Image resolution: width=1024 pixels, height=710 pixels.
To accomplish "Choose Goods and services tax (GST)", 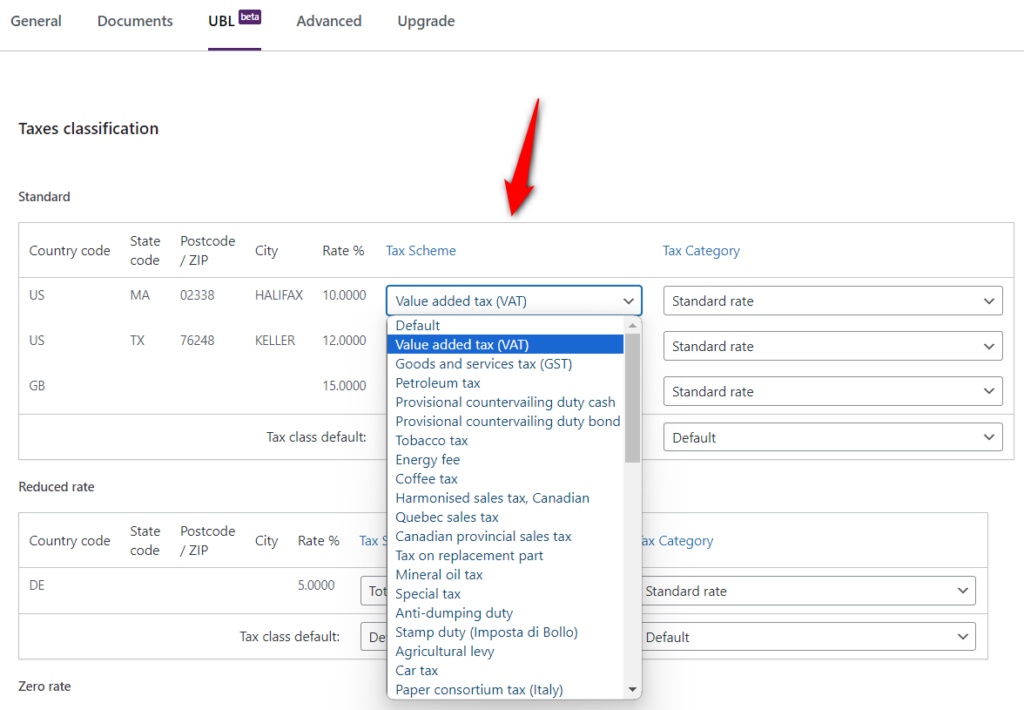I will coord(483,364).
